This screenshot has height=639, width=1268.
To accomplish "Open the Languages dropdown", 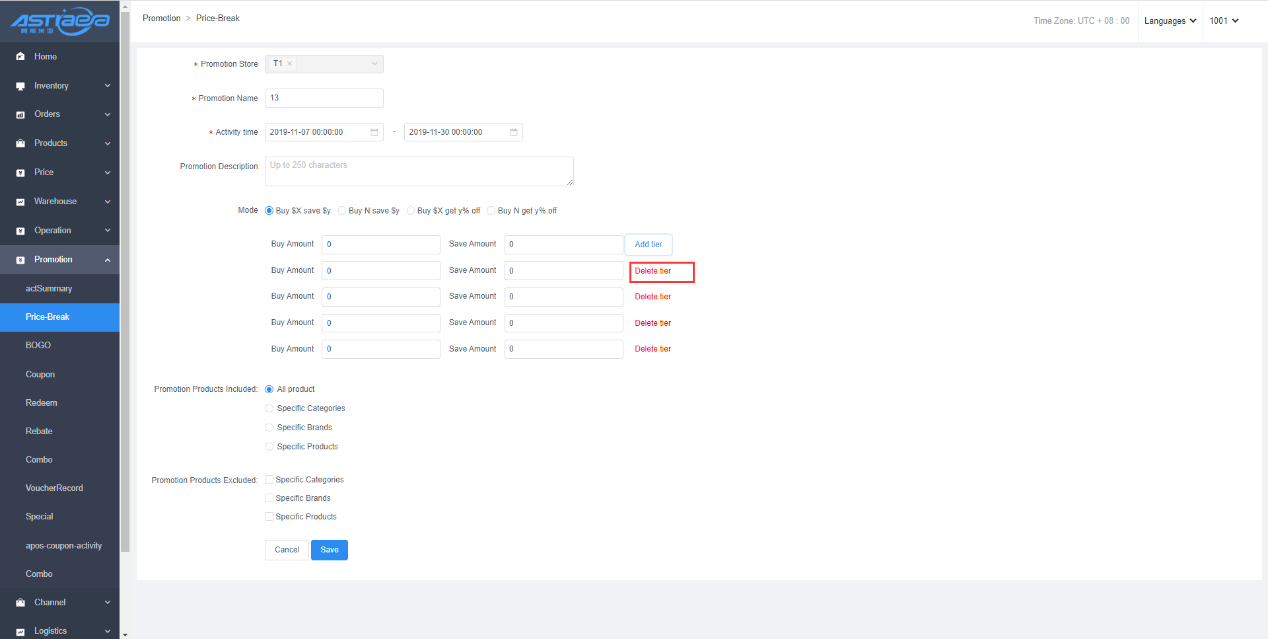I will click(x=1170, y=21).
